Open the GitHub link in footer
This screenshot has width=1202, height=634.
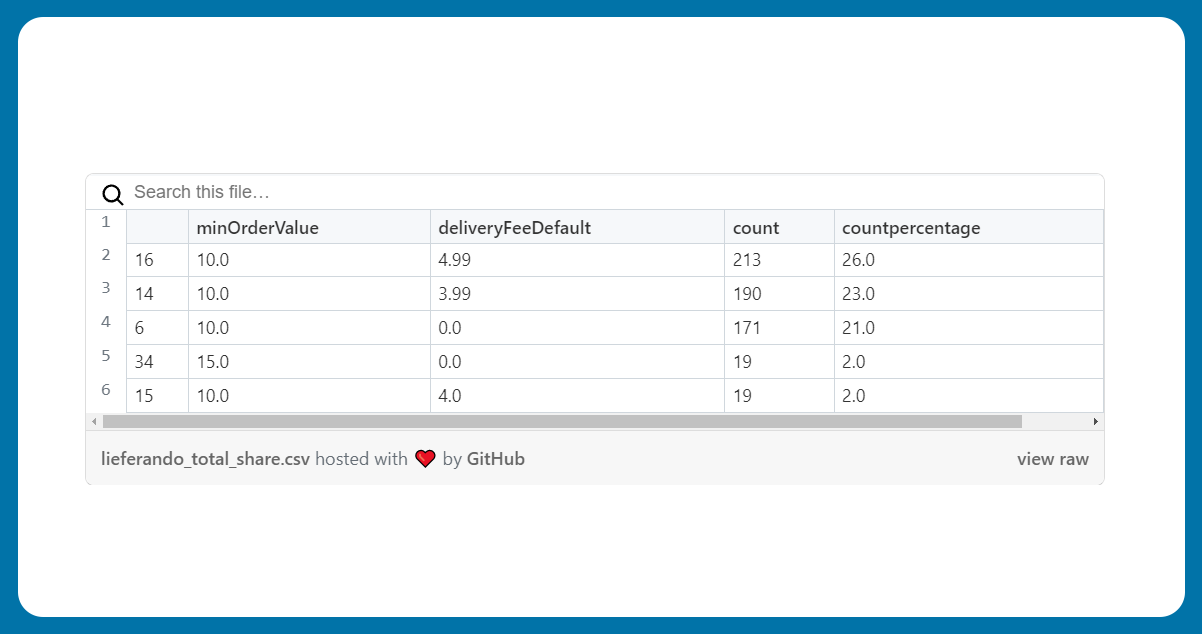pyautogui.click(x=495, y=459)
